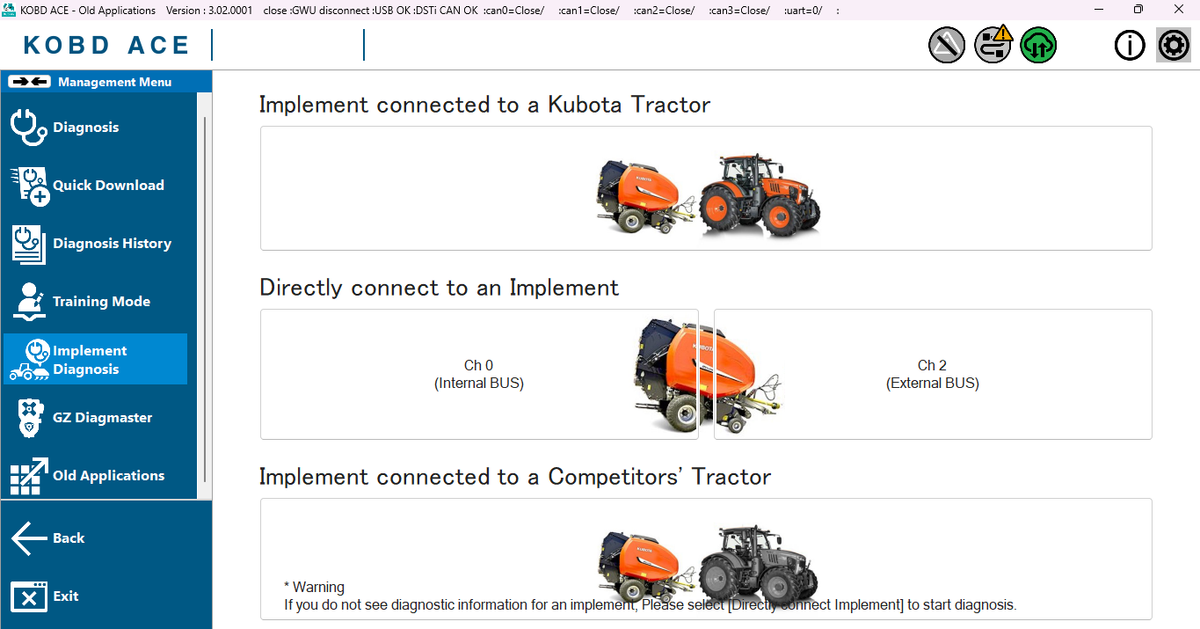Click the KOBD ACE title bar app icon

(9, 10)
